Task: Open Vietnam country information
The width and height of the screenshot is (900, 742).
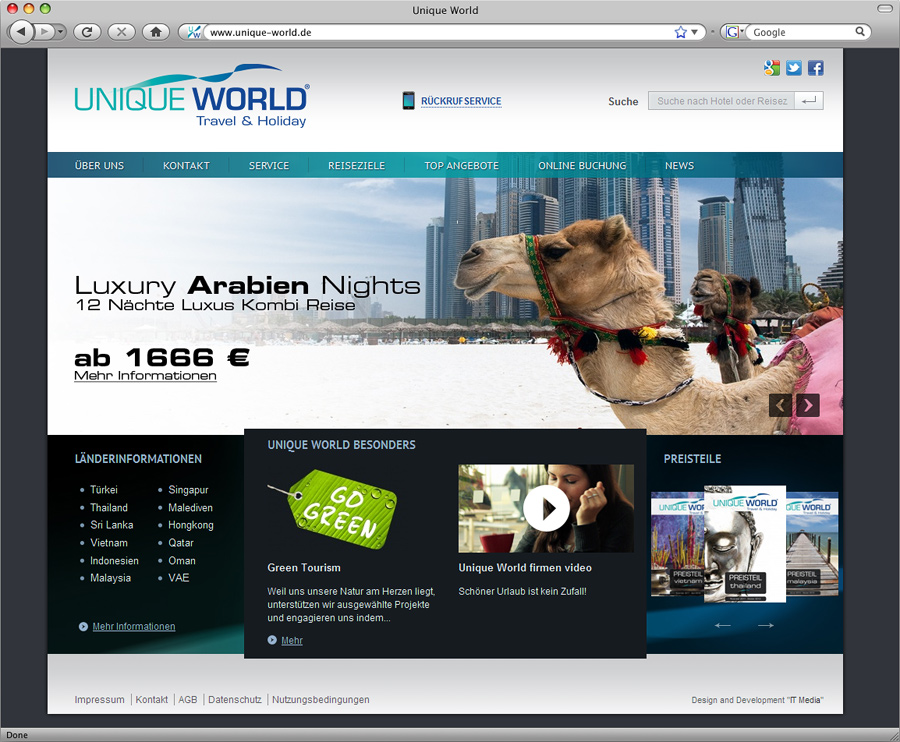Action: coord(109,542)
